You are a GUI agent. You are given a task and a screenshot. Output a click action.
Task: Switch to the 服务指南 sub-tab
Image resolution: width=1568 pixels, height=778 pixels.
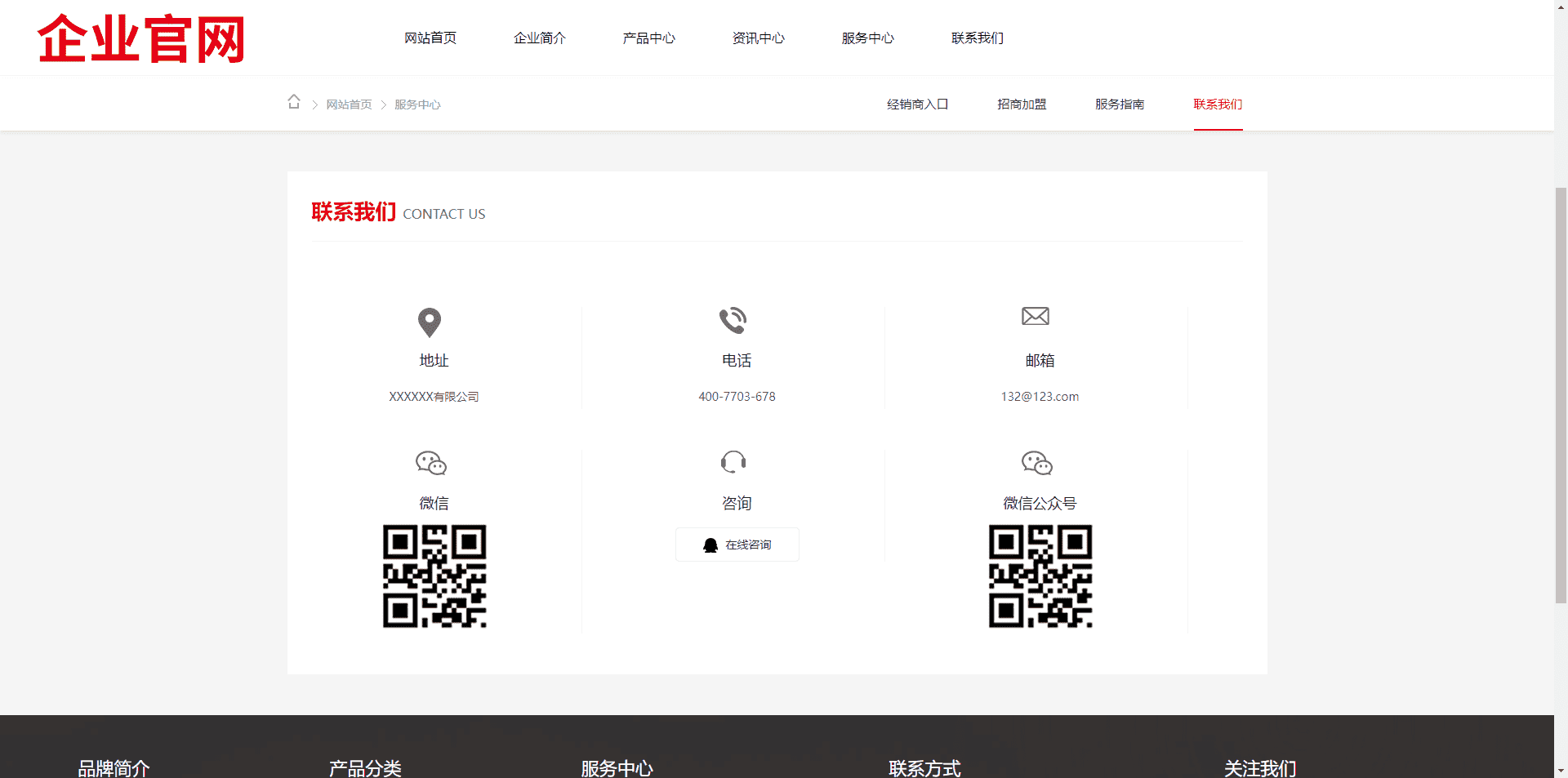pos(1120,104)
